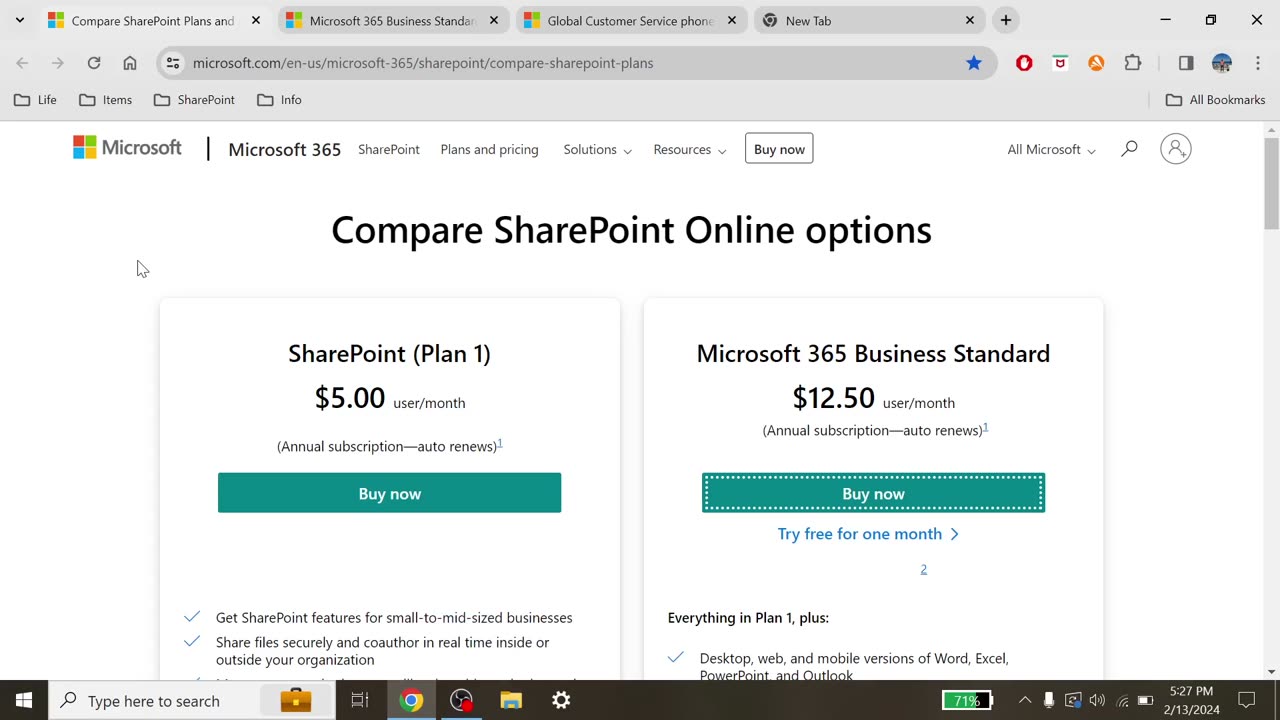Click the volume speaker tray icon

pos(1097,700)
